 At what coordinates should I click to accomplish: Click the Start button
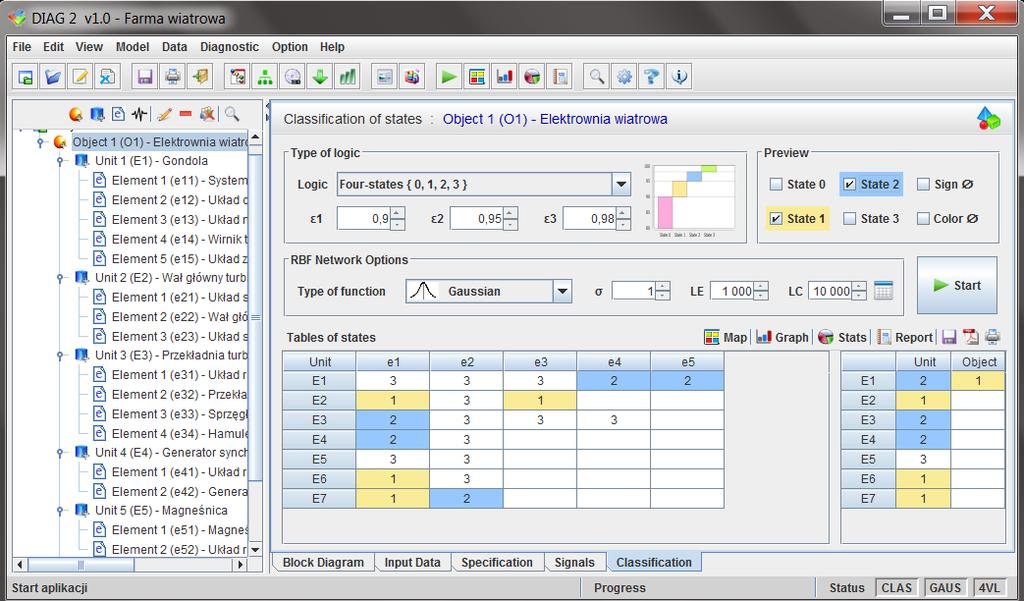957,285
